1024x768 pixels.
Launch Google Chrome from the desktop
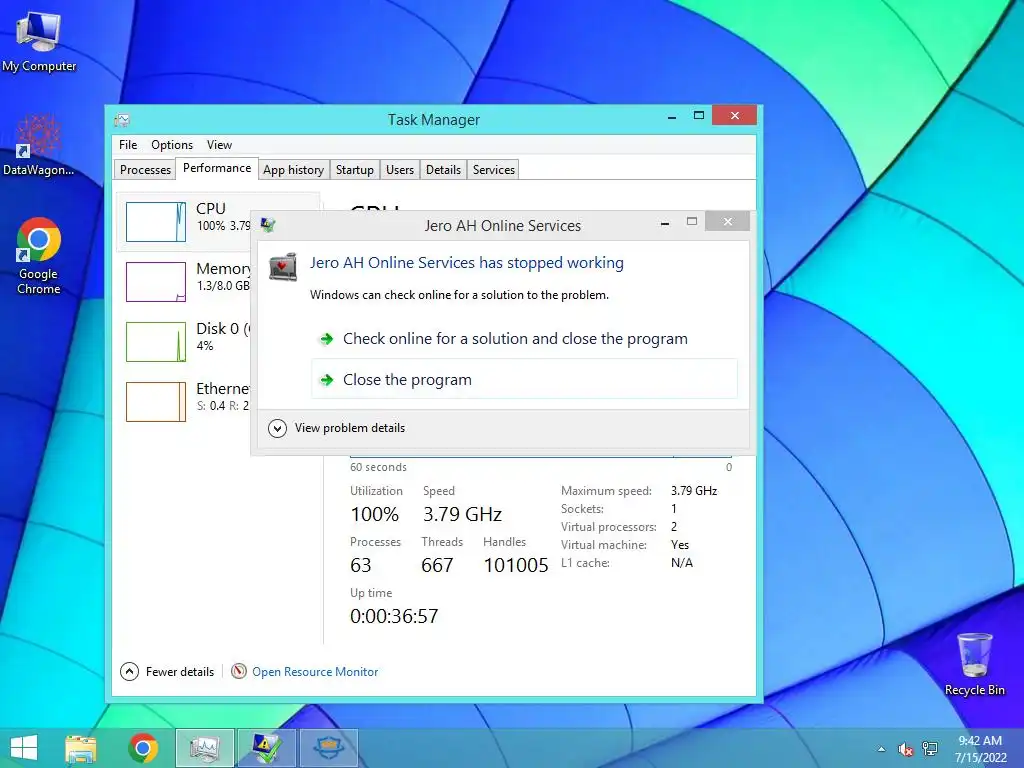(x=39, y=256)
